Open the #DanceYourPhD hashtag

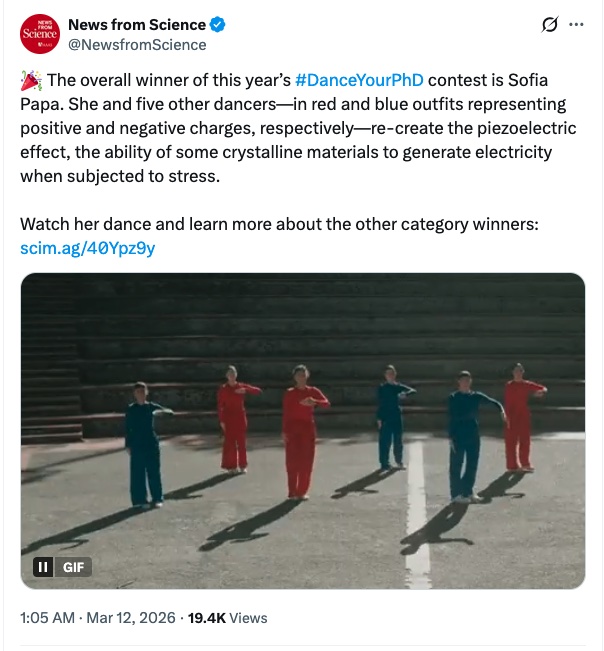tap(366, 81)
